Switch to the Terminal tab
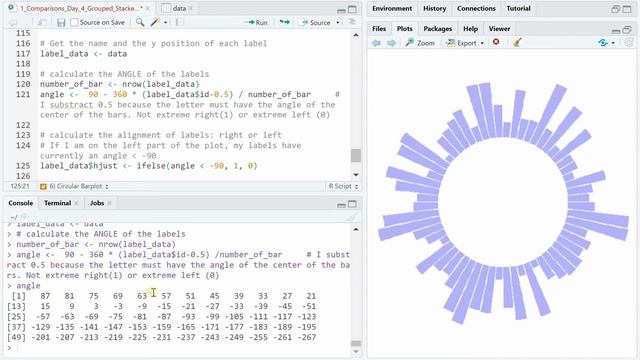 (x=58, y=203)
